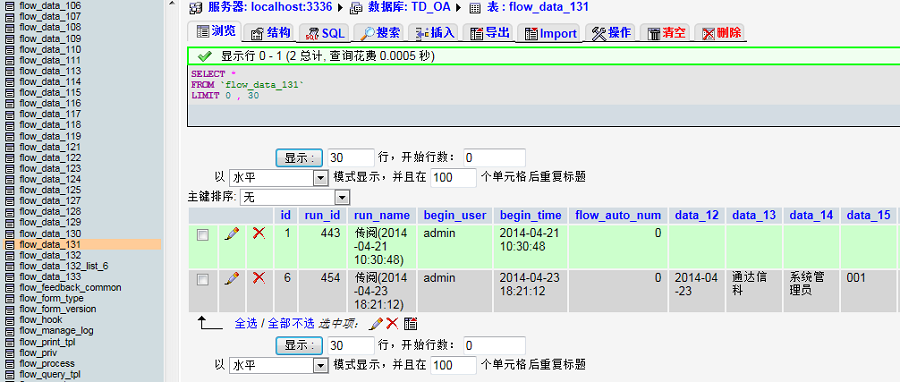The height and width of the screenshot is (382, 900).
Task: Open the 浏览 tab
Action: click(215, 32)
